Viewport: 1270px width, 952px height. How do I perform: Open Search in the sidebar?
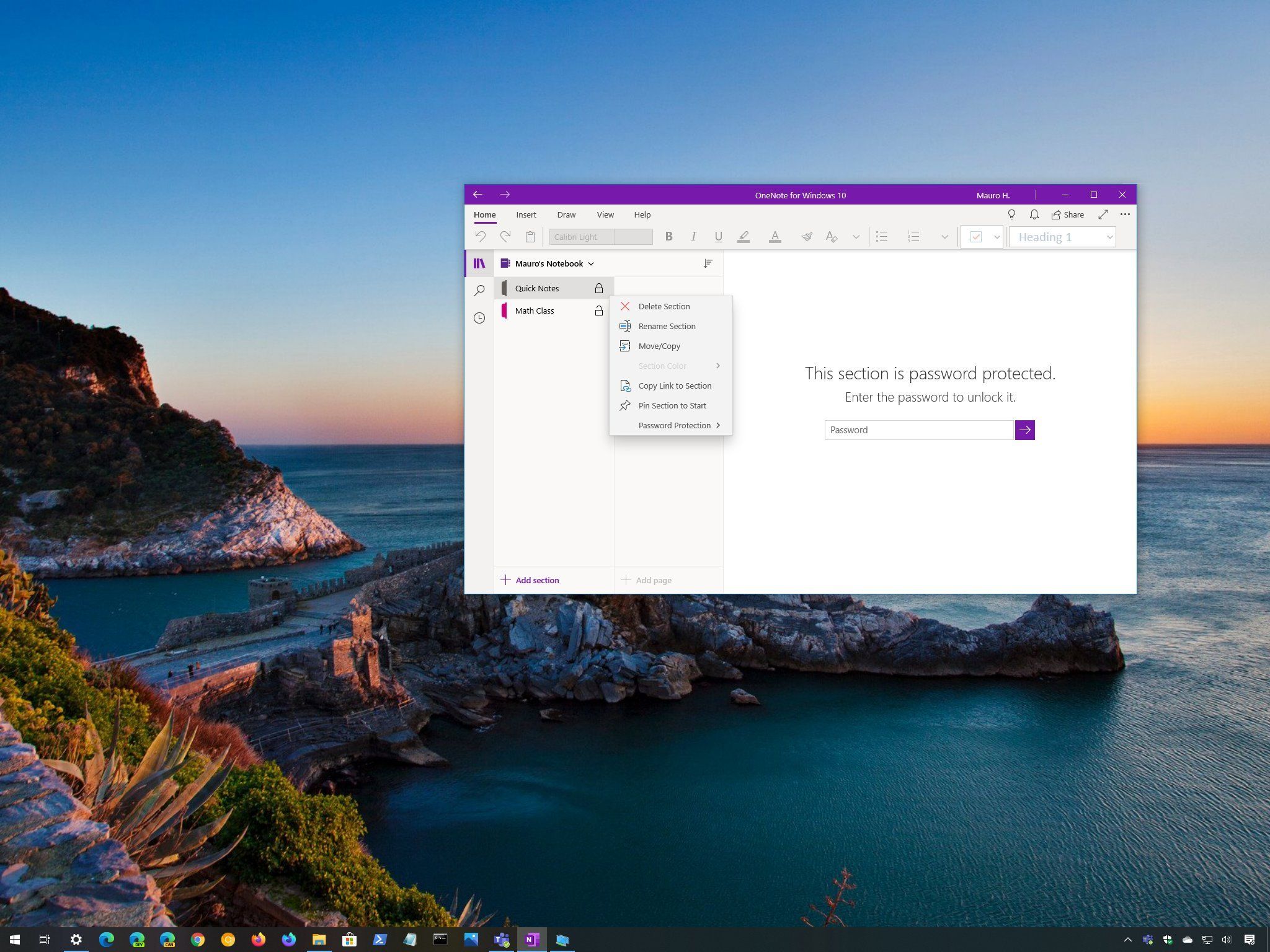pos(479,290)
